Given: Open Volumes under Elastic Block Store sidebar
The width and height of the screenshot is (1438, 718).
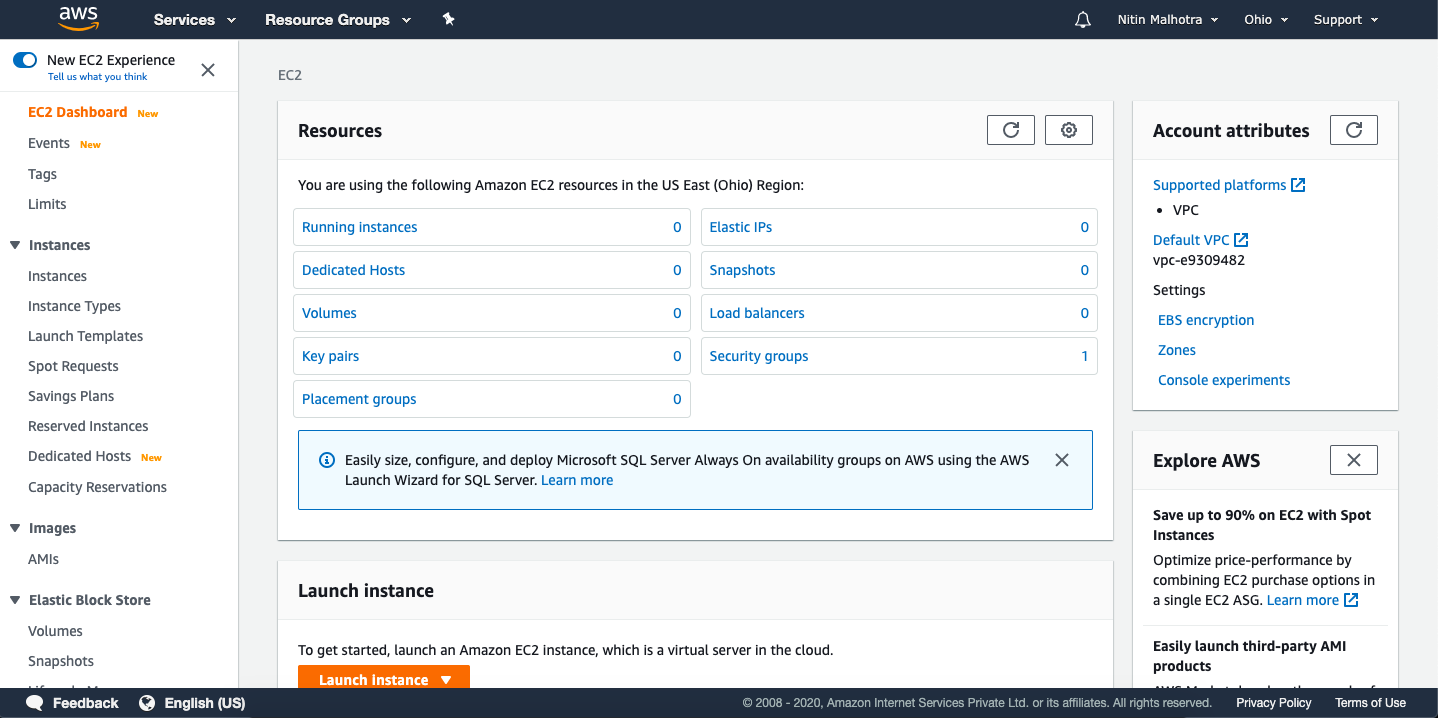Looking at the screenshot, I should [x=55, y=631].
